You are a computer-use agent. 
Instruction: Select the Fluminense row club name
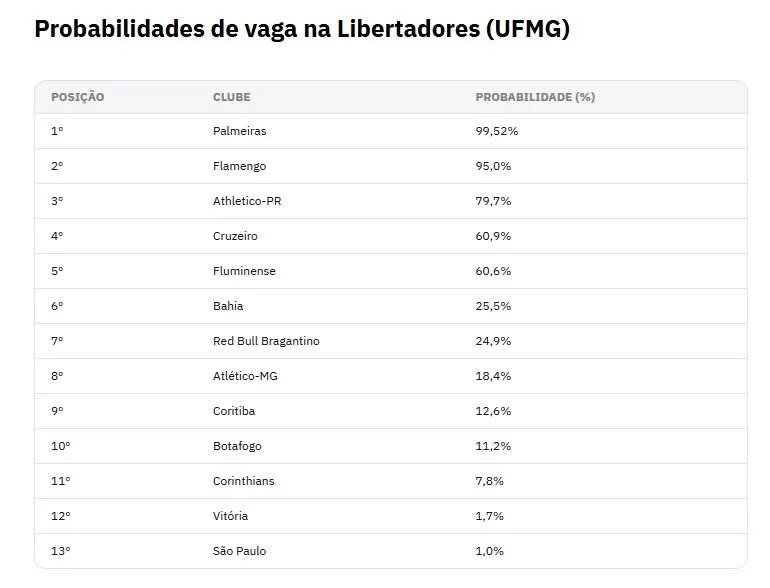click(x=244, y=271)
